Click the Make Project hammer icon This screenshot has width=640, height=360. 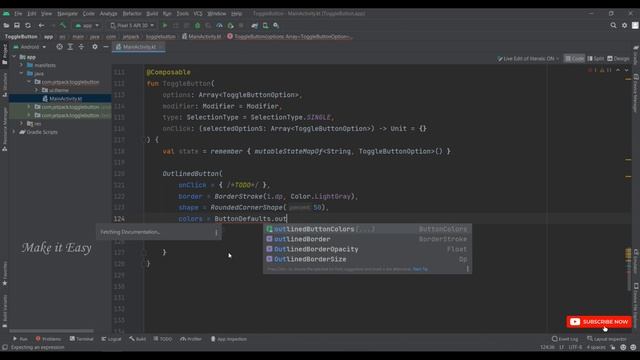(x=63, y=25)
